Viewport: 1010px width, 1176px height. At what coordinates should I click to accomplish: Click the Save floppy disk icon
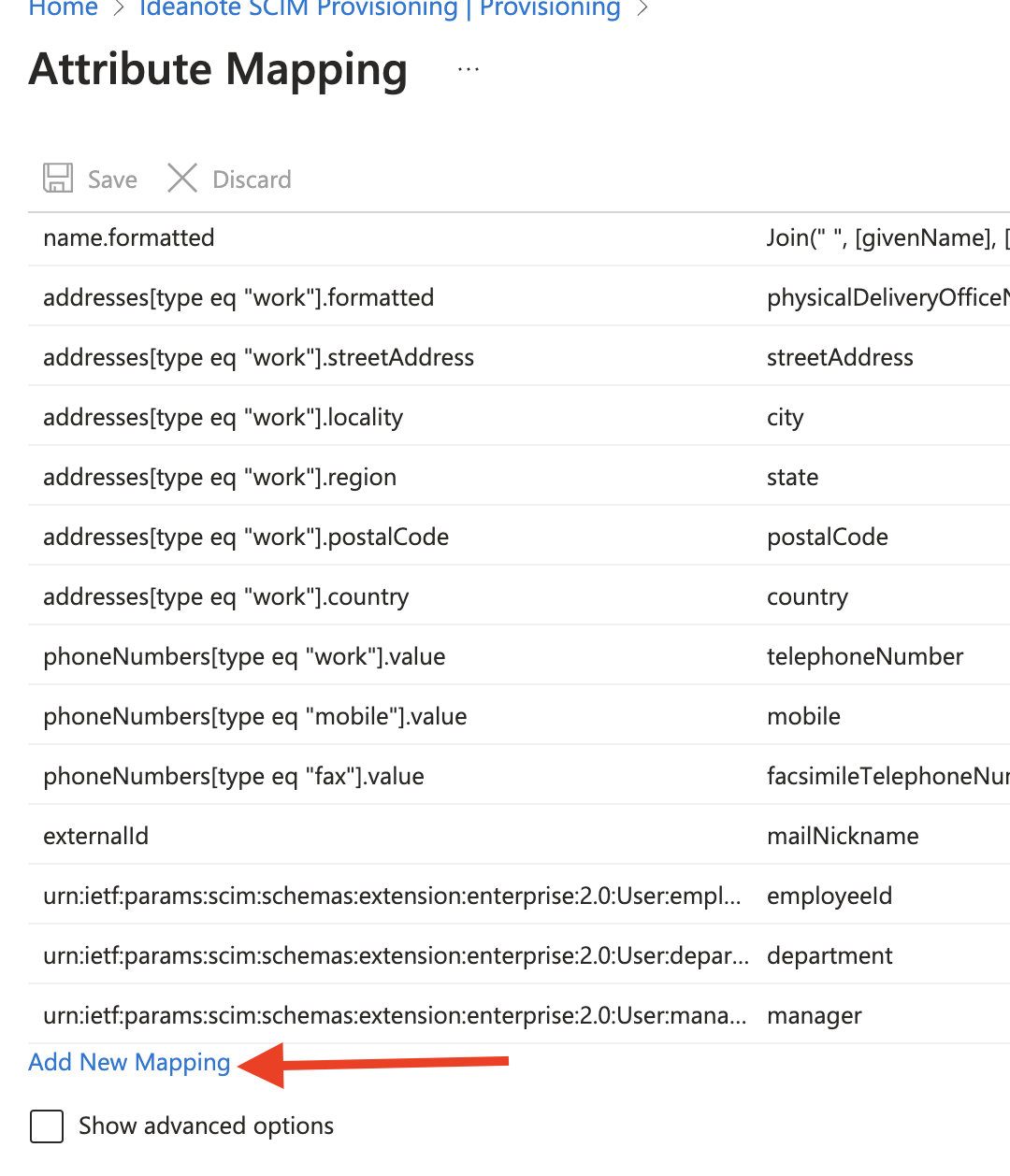pyautogui.click(x=58, y=179)
